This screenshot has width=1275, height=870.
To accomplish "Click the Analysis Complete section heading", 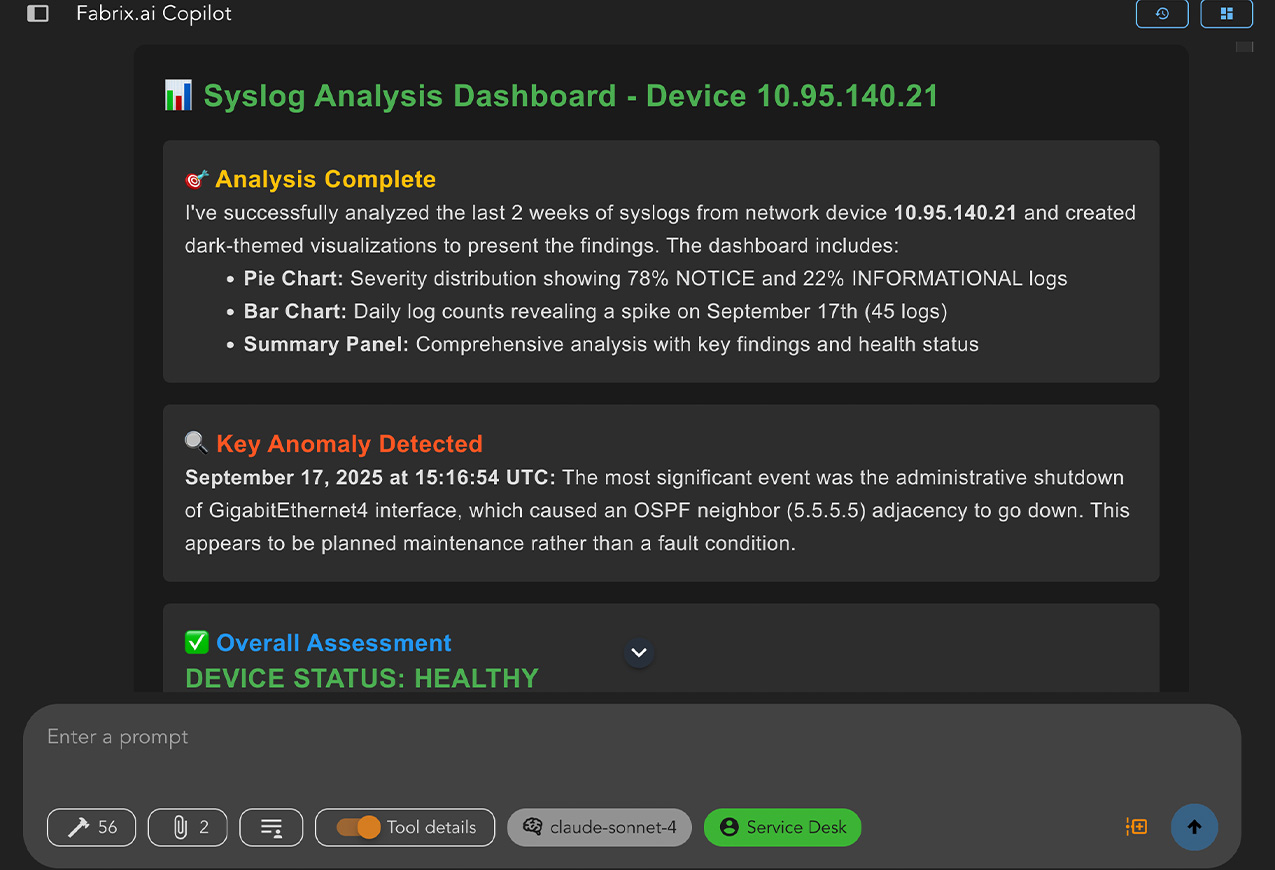I will (325, 179).
